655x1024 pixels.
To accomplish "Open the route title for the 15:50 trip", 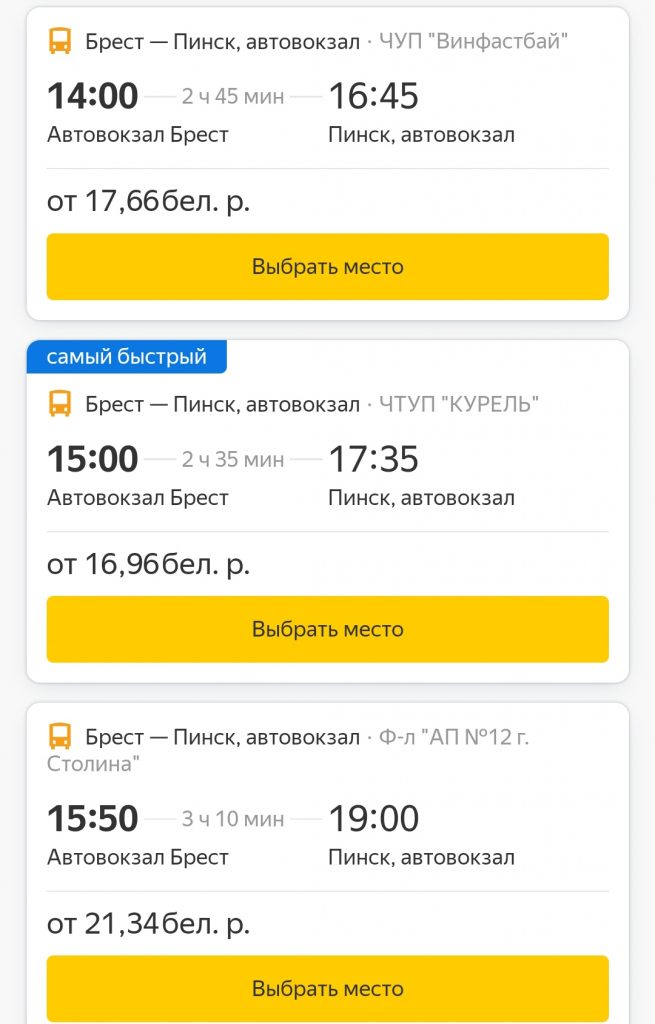I will [222, 738].
